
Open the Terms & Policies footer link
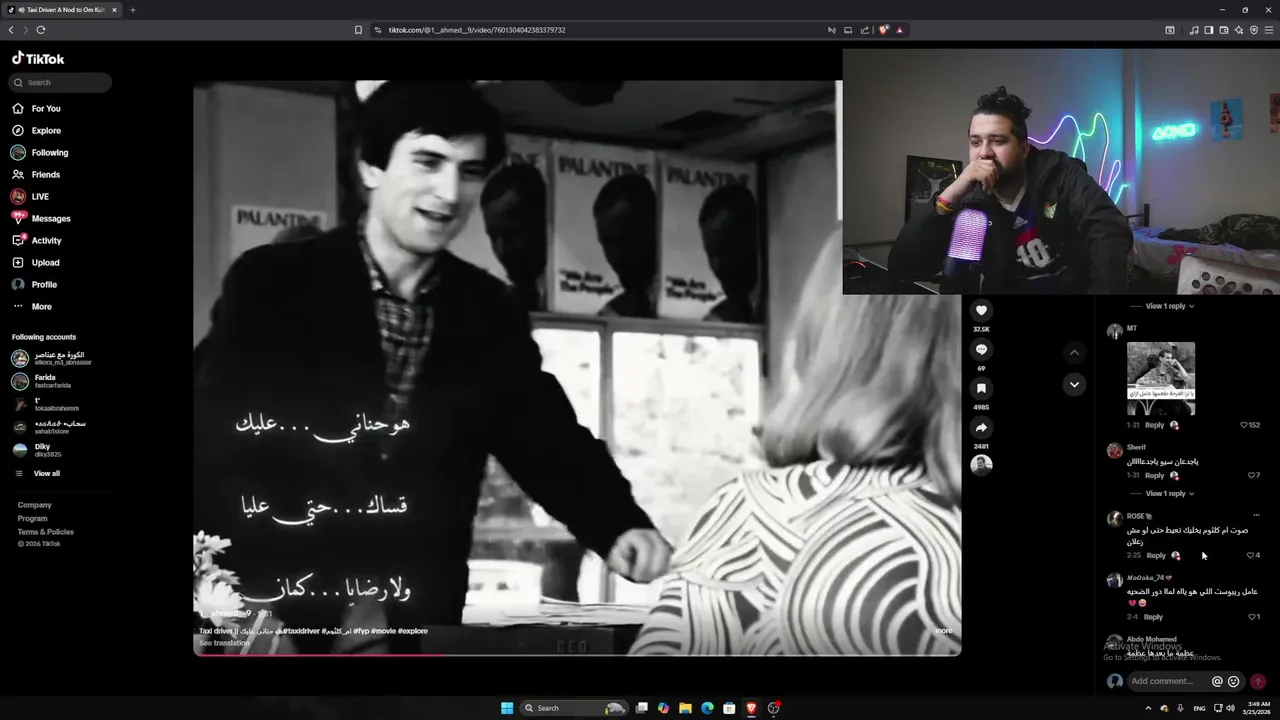pos(45,532)
